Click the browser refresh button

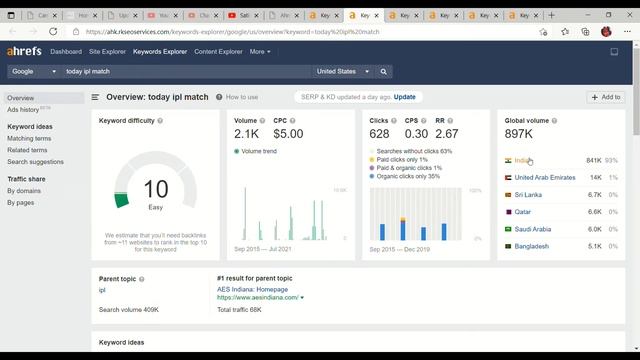53,31
